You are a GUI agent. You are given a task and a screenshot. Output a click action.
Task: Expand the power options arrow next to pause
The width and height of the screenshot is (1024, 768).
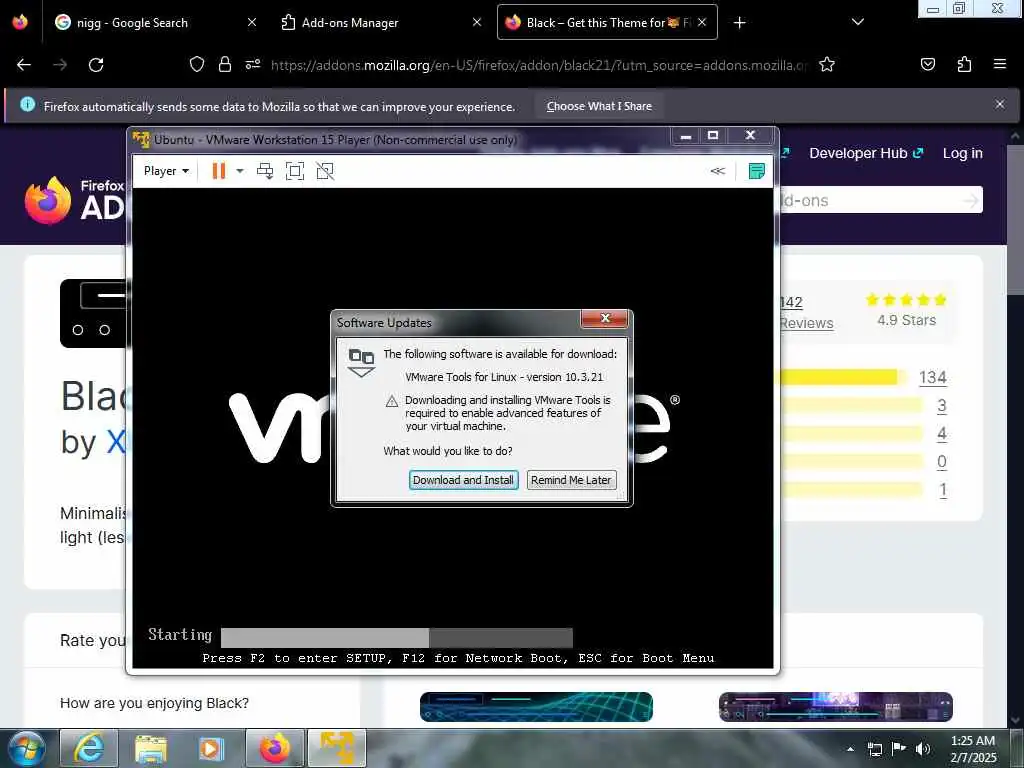click(x=240, y=171)
